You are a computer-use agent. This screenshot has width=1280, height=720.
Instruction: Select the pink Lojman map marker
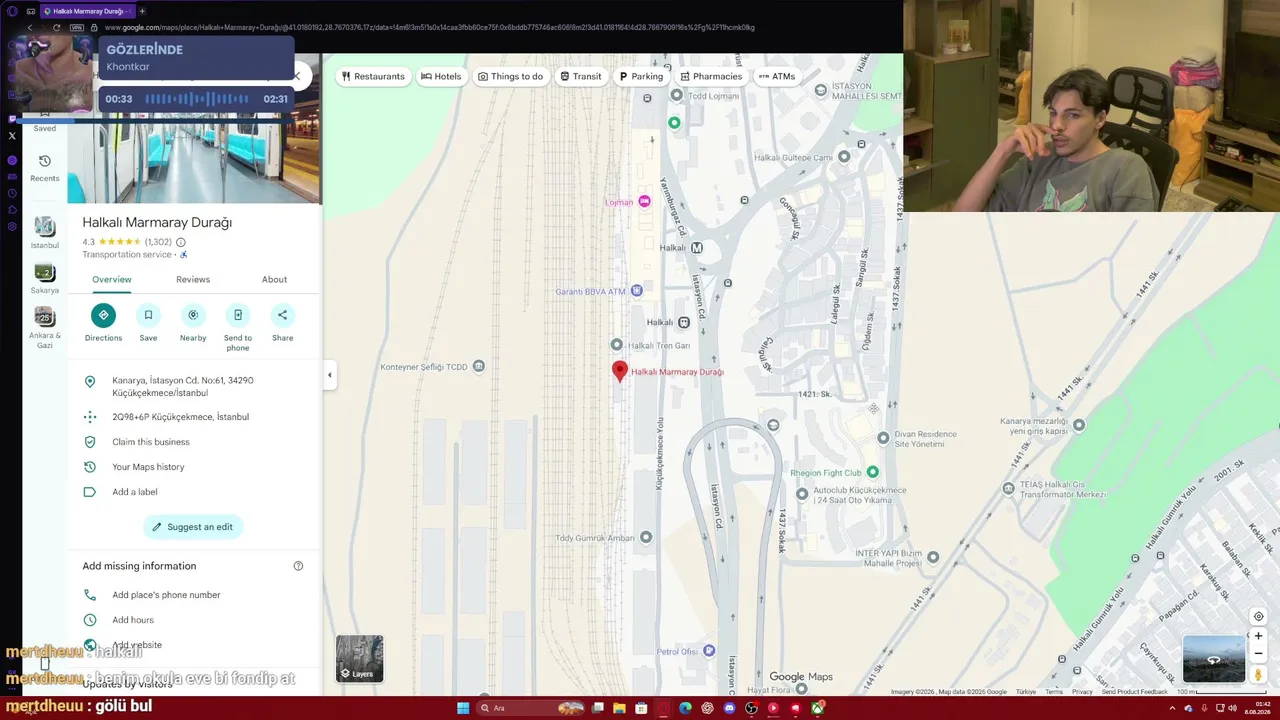(644, 201)
